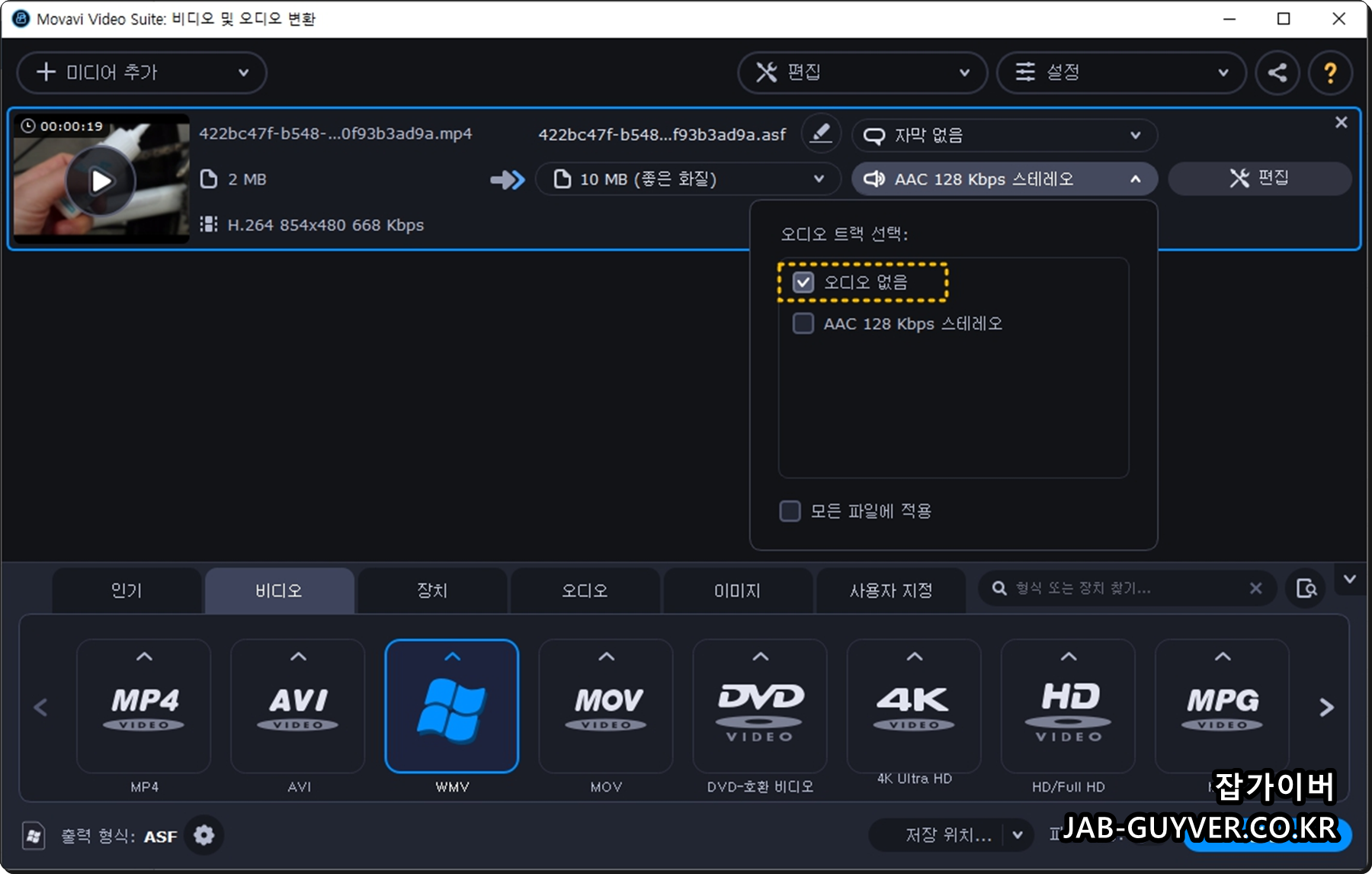Expand the HD format presets chevron

pyautogui.click(x=1068, y=657)
